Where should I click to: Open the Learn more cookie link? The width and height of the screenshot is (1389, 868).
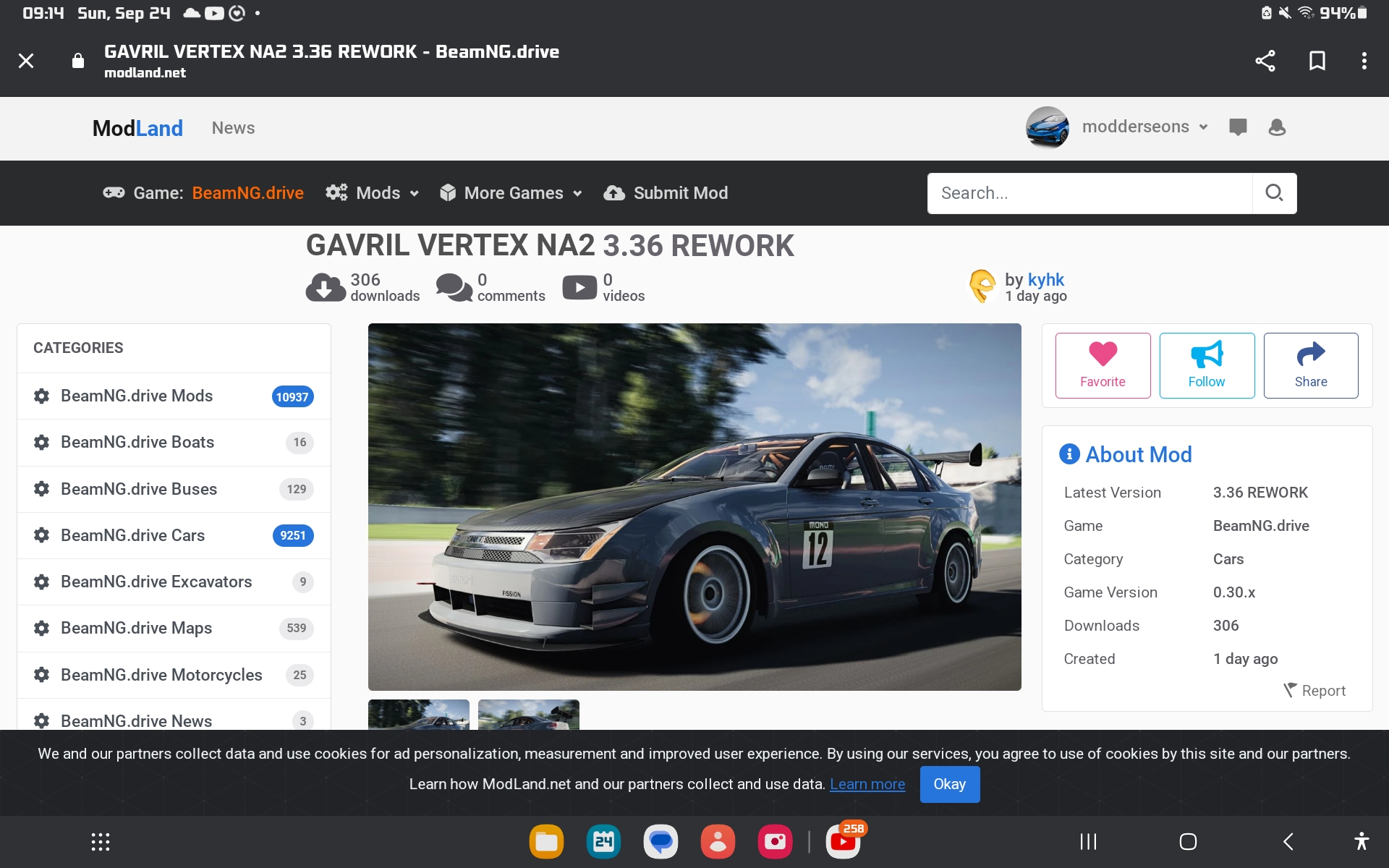[867, 784]
